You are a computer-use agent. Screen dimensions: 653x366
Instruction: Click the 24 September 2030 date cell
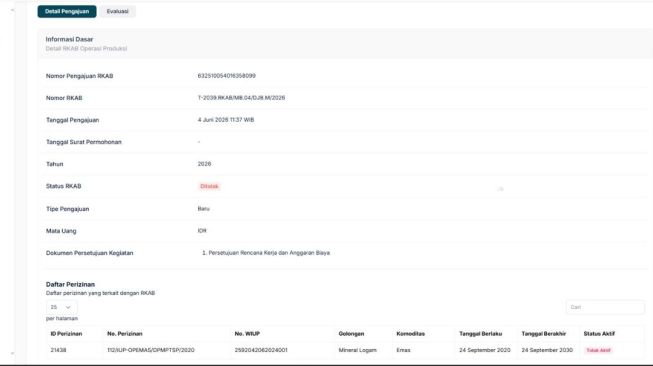click(x=547, y=350)
